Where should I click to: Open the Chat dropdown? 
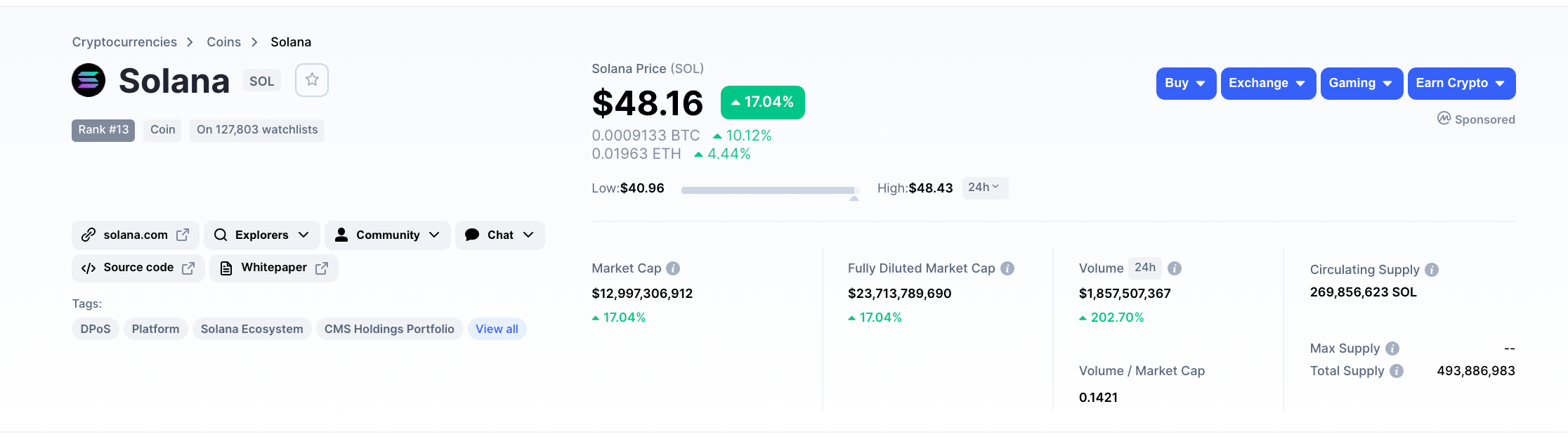(499, 235)
